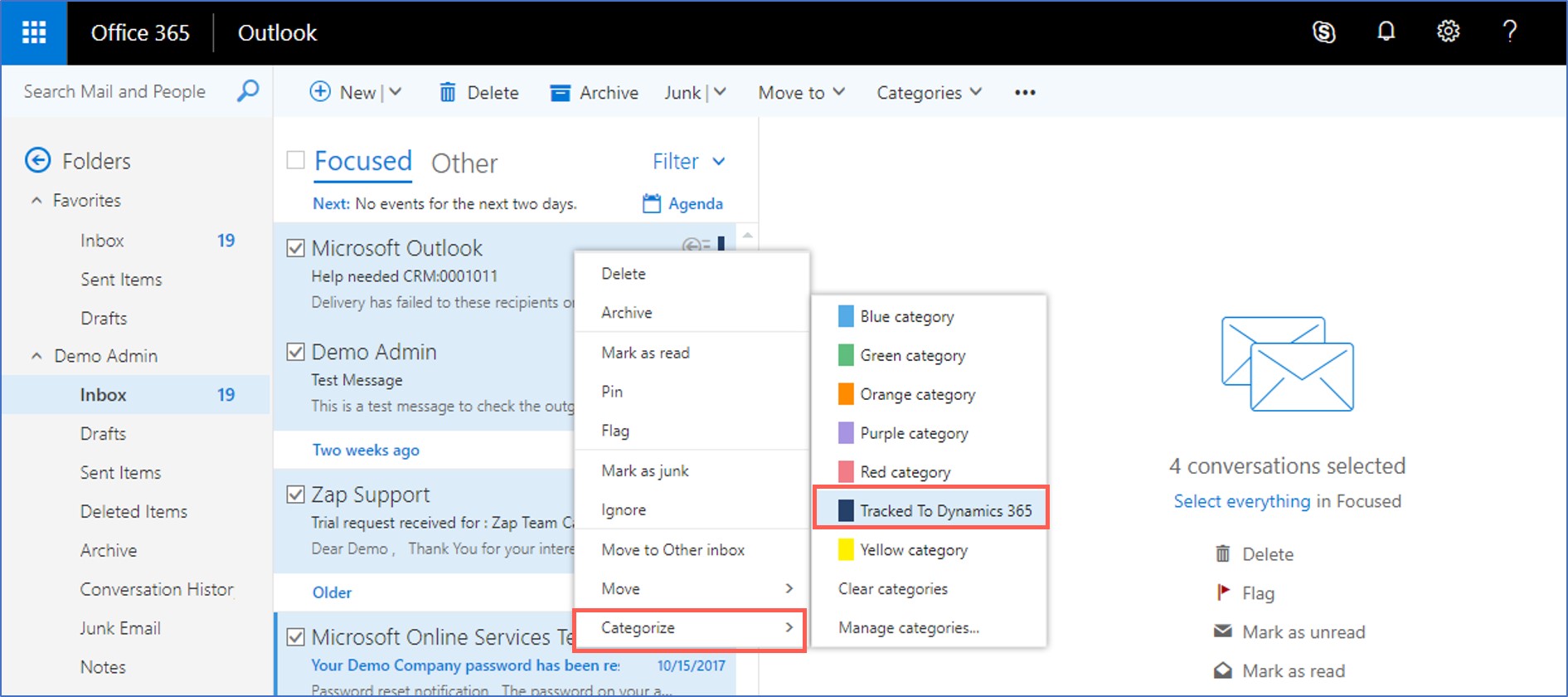Uncheck the Microsoft Outlook message checkbox
The width and height of the screenshot is (1568, 697).
295,248
